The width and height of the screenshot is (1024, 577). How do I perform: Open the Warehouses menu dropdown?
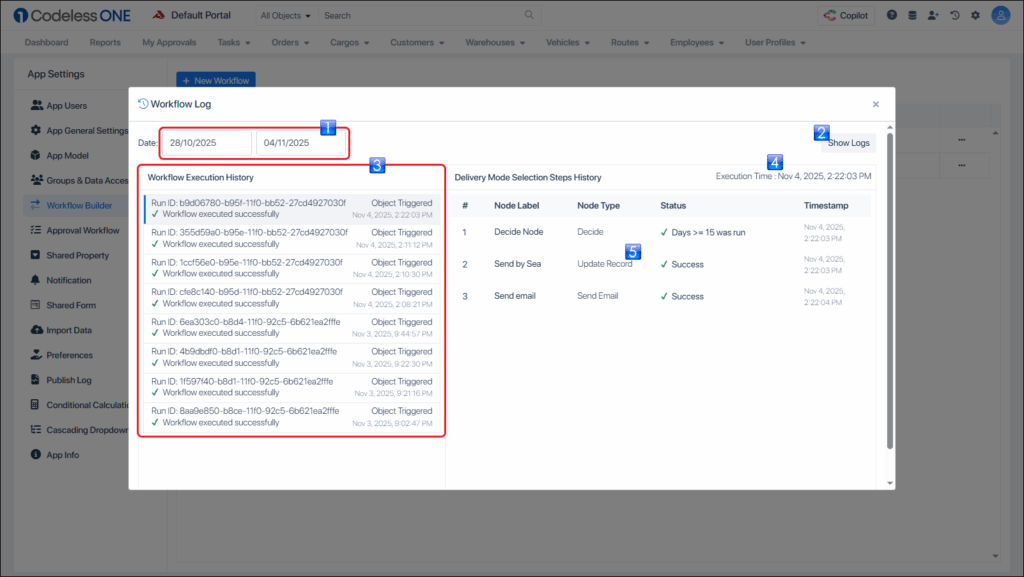coord(496,43)
